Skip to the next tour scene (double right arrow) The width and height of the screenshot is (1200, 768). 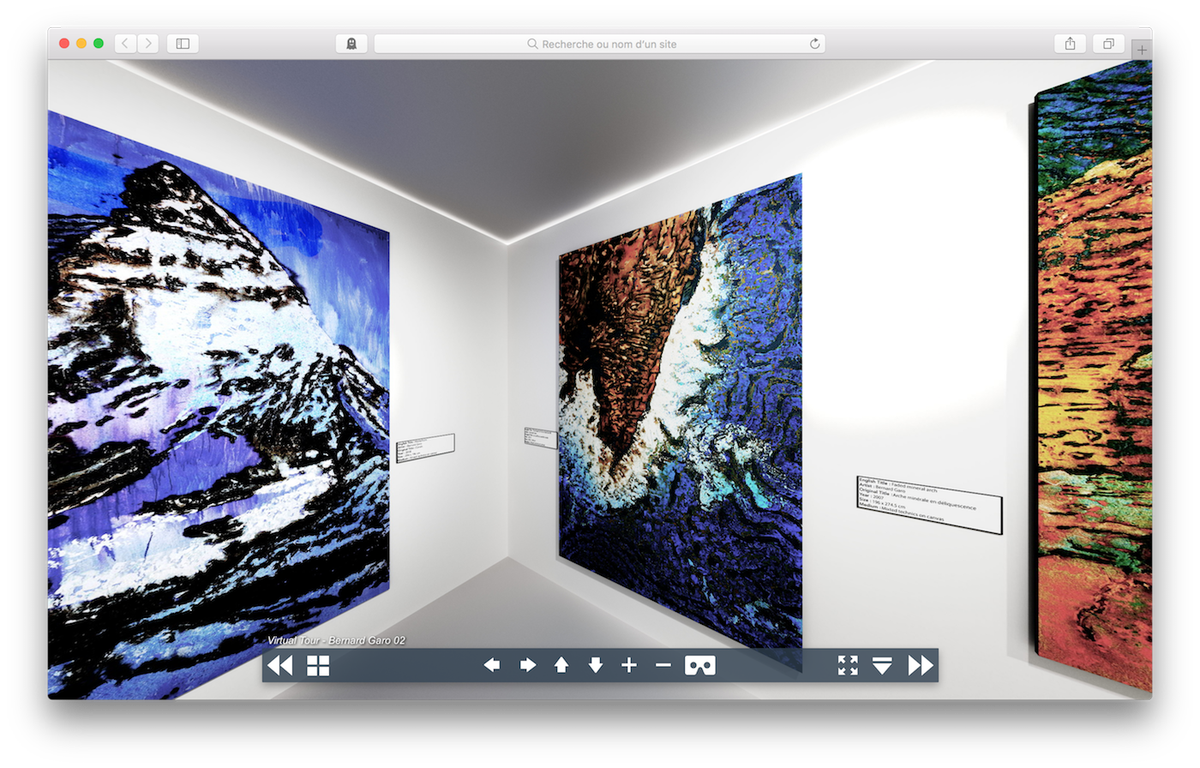pos(920,666)
